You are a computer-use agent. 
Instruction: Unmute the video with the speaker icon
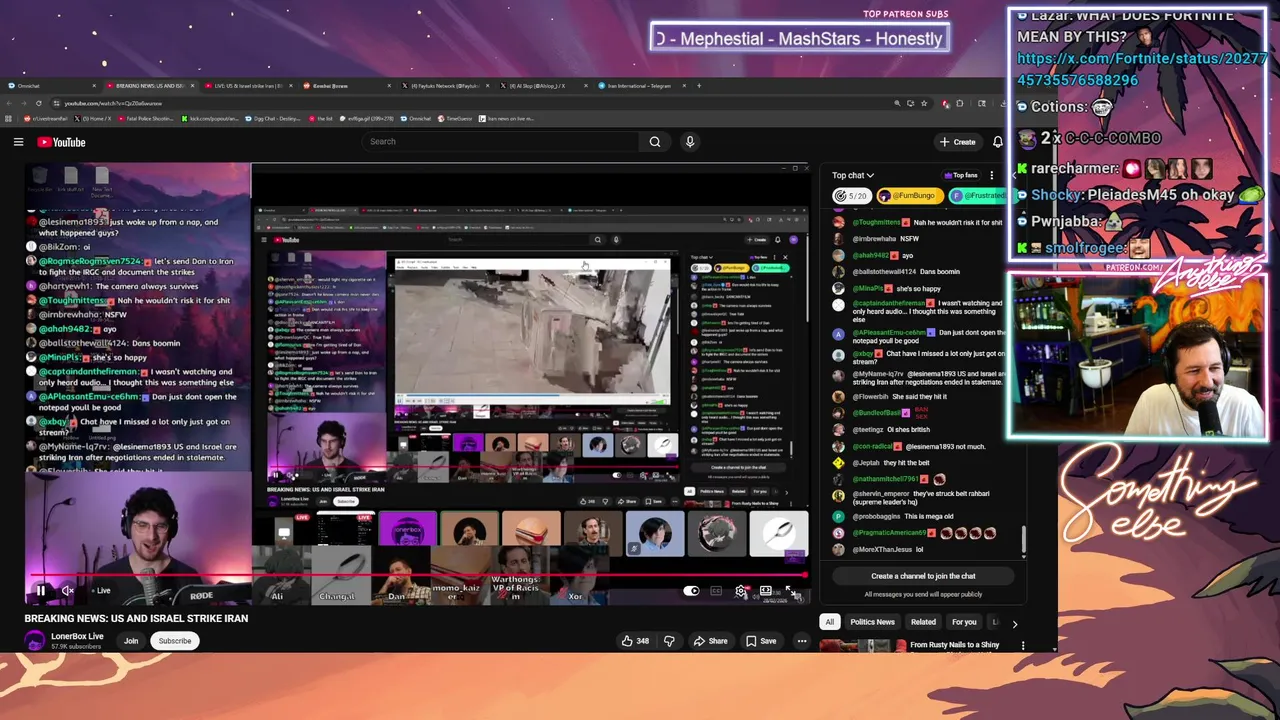[x=68, y=591]
